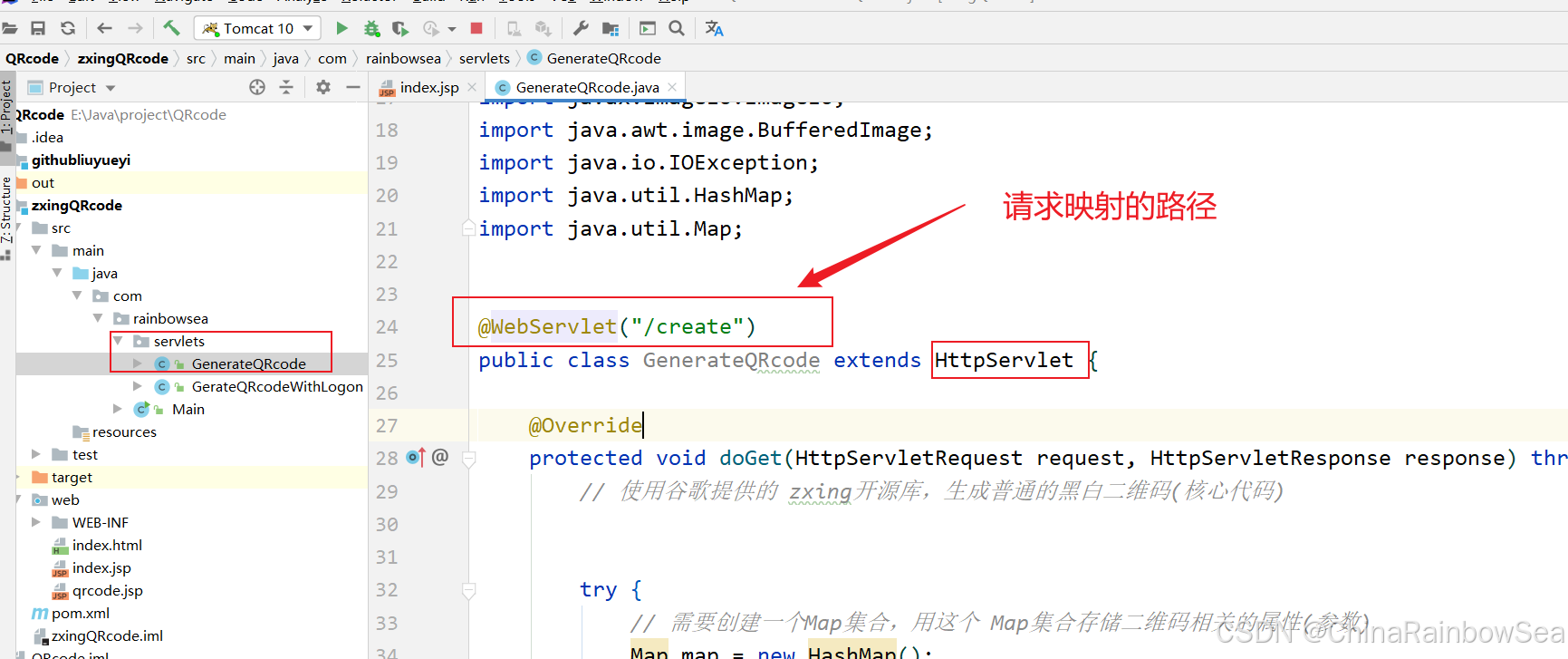
Task: Open Project panel gear options
Action: (323, 87)
